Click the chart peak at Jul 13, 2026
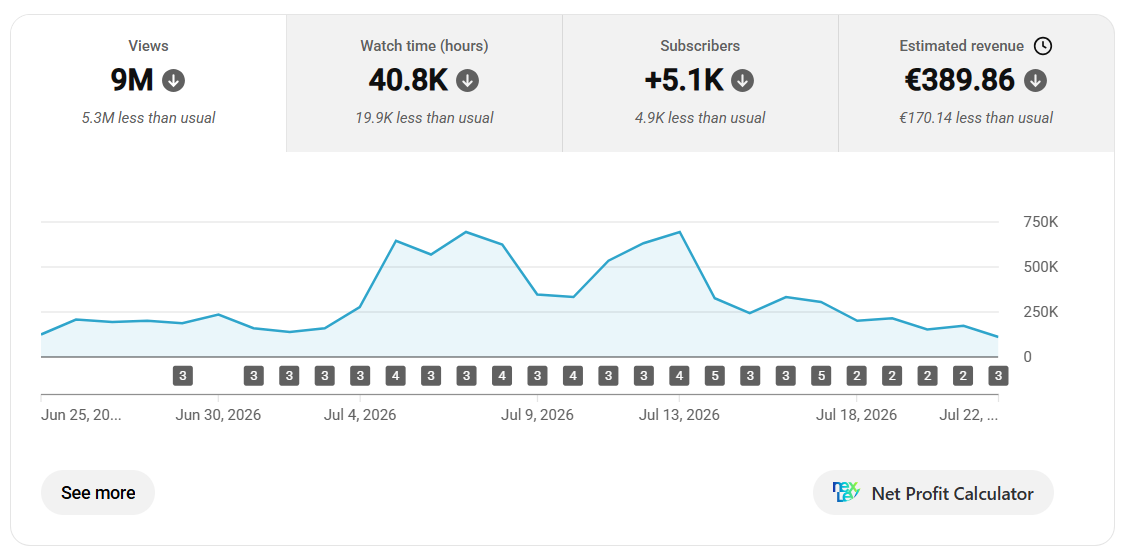 coord(679,232)
